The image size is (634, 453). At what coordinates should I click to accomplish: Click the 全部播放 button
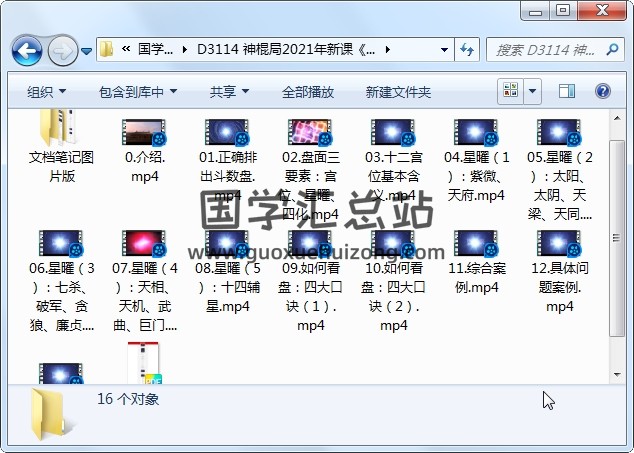307,91
